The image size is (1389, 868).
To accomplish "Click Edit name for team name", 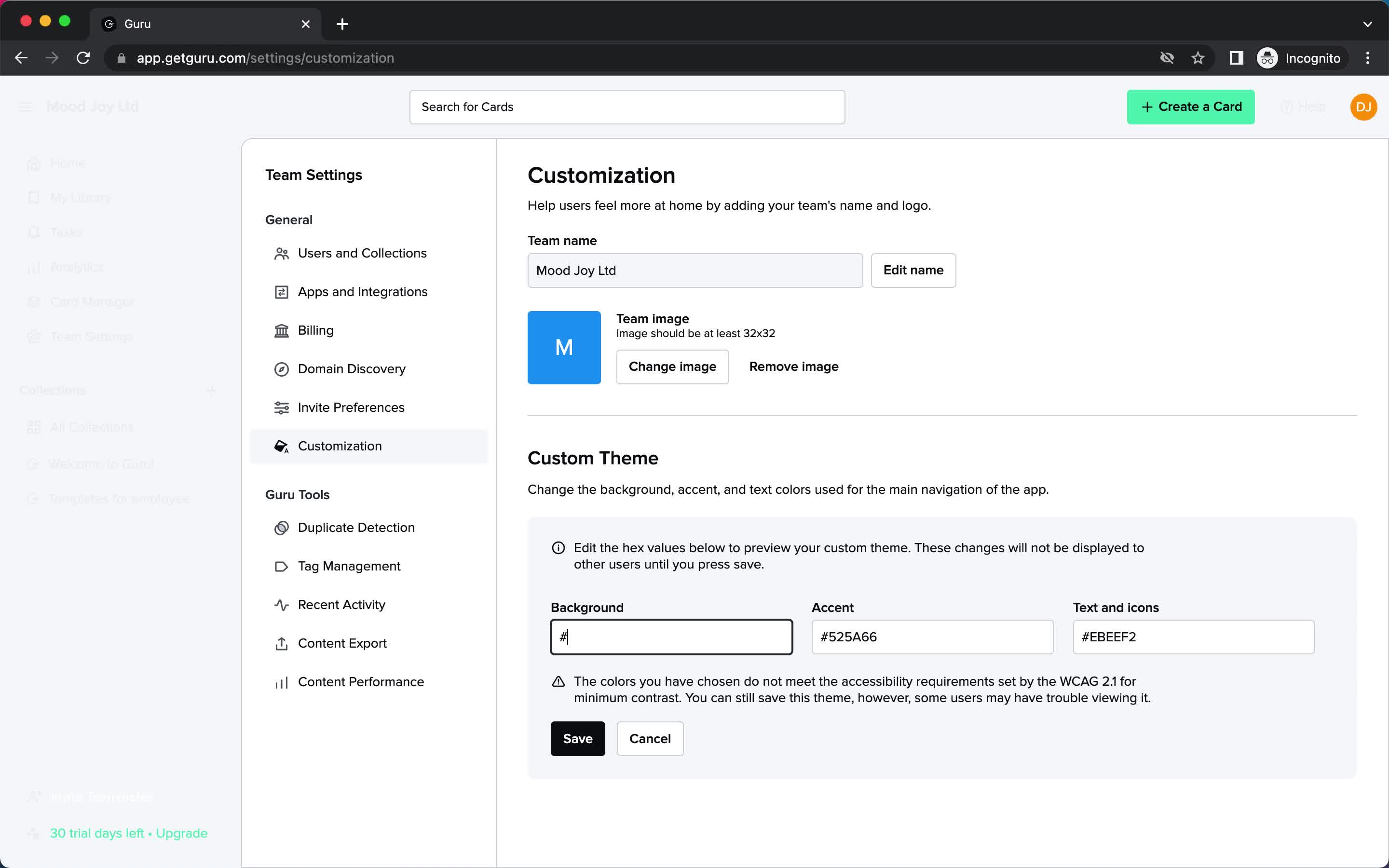I will (912, 270).
